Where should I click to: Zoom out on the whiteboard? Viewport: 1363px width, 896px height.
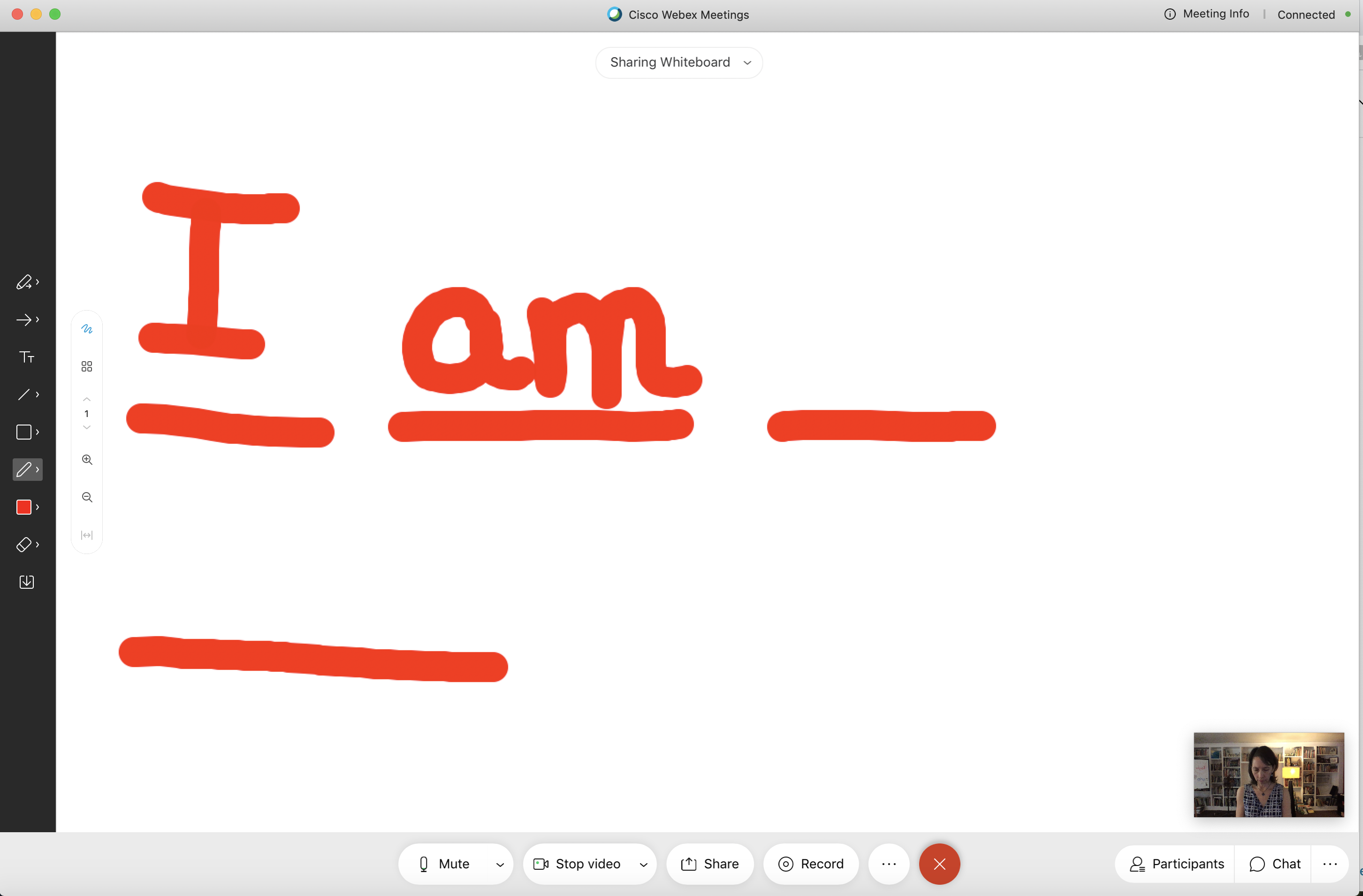tap(87, 497)
